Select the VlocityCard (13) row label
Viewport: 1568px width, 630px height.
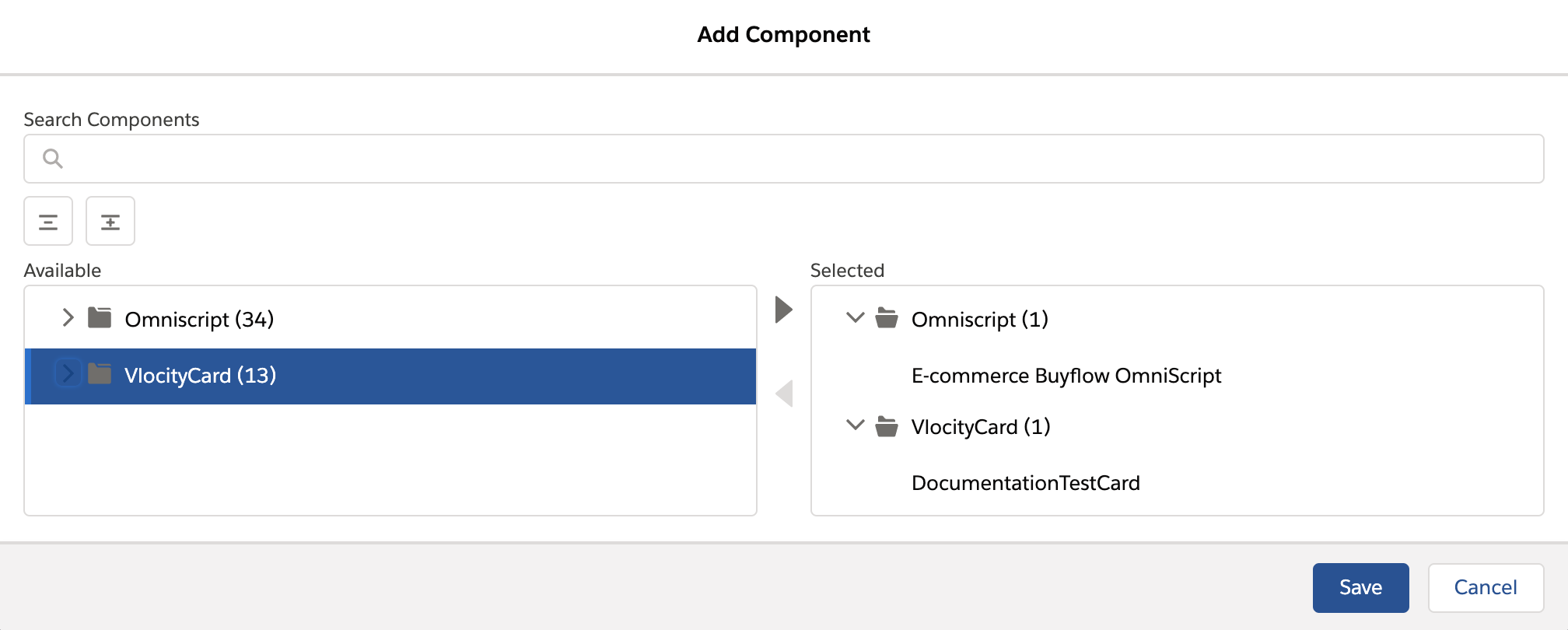[201, 376]
